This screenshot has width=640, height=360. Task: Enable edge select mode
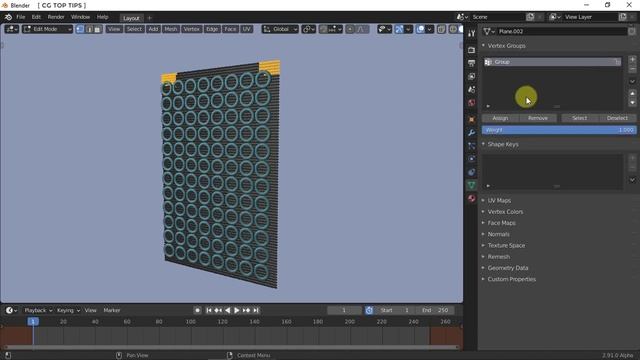coord(89,29)
